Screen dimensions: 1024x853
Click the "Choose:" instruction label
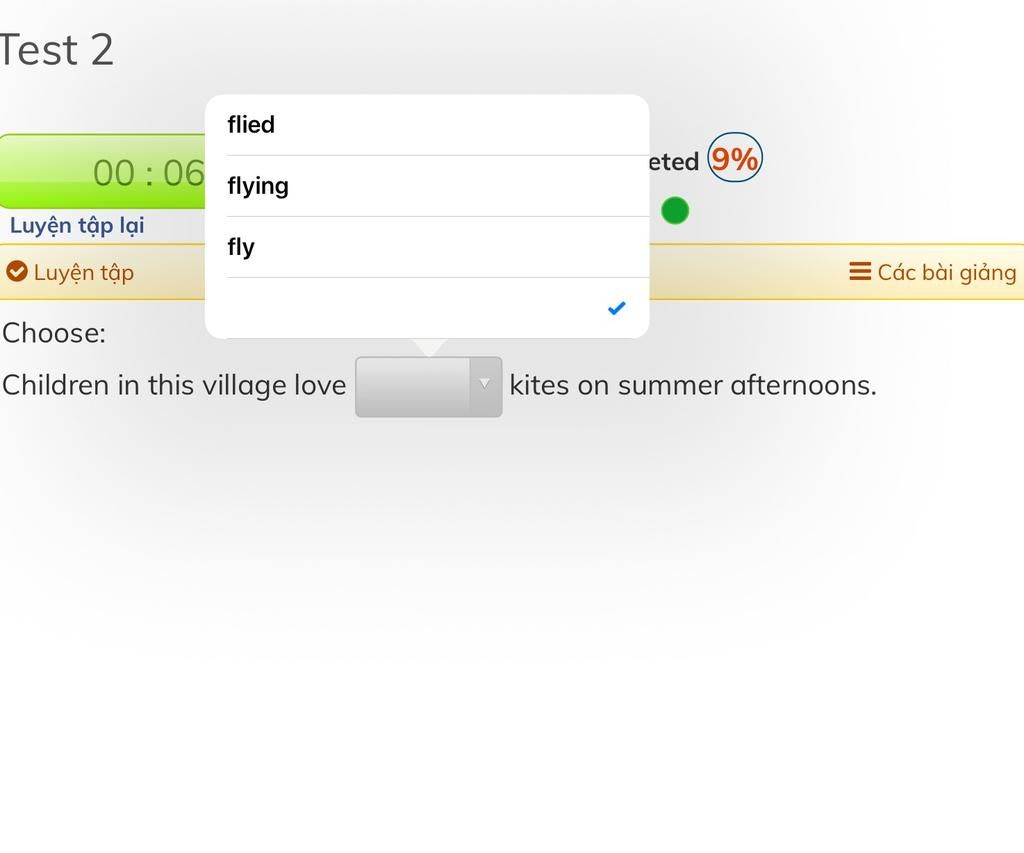[54, 333]
